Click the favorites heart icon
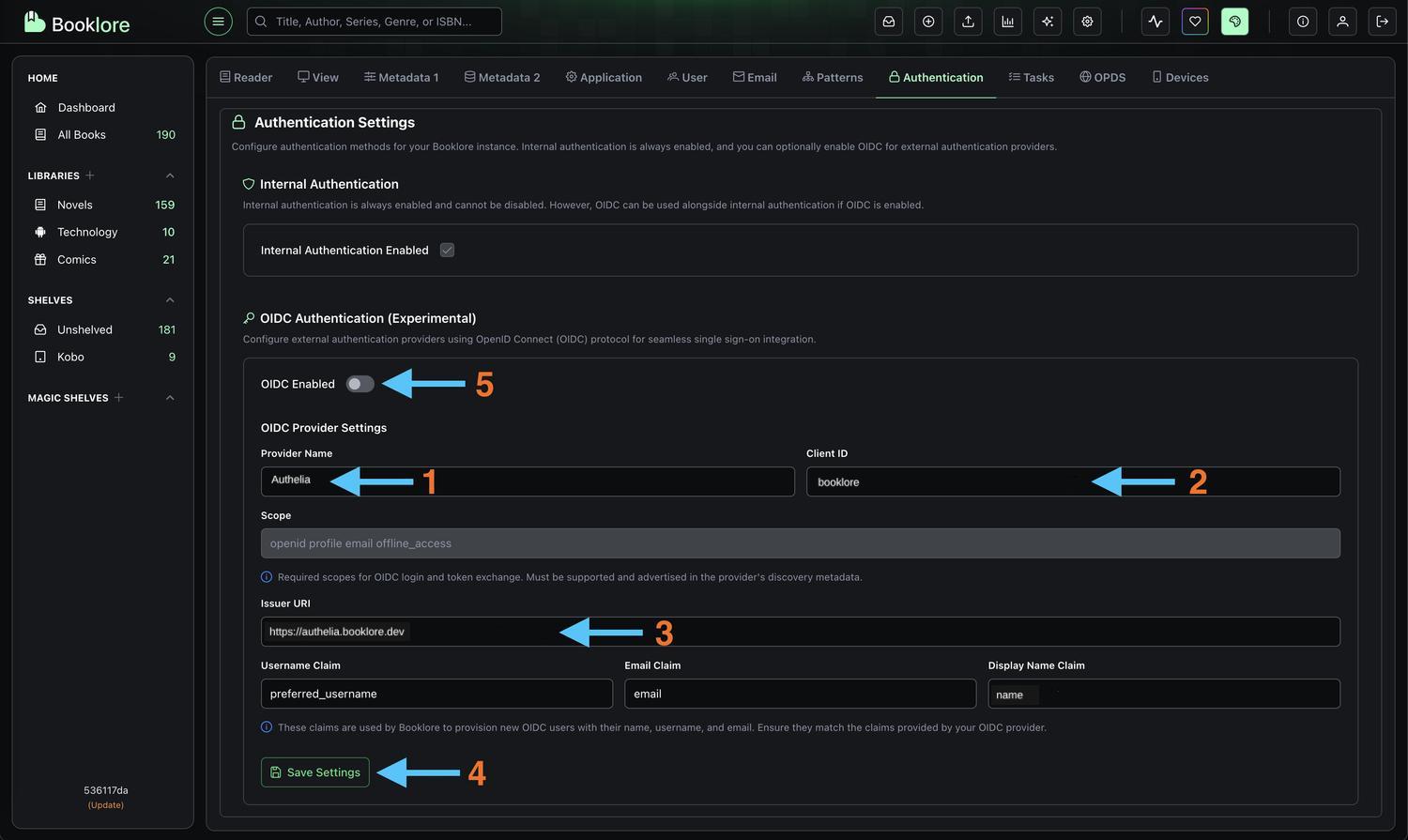Viewport: 1408px width, 840px height. [x=1194, y=21]
